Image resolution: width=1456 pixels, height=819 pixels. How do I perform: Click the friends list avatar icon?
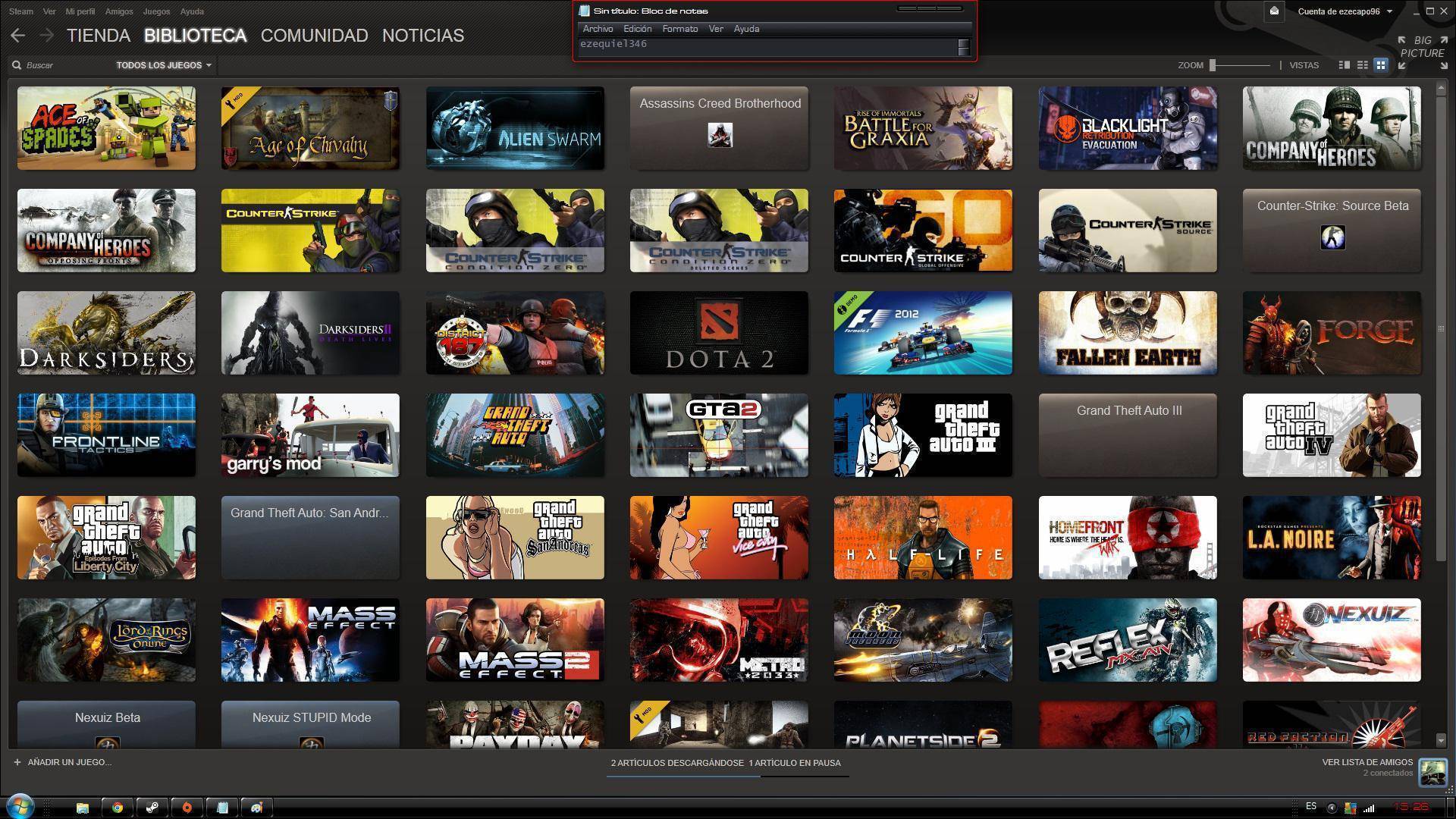[x=1432, y=772]
